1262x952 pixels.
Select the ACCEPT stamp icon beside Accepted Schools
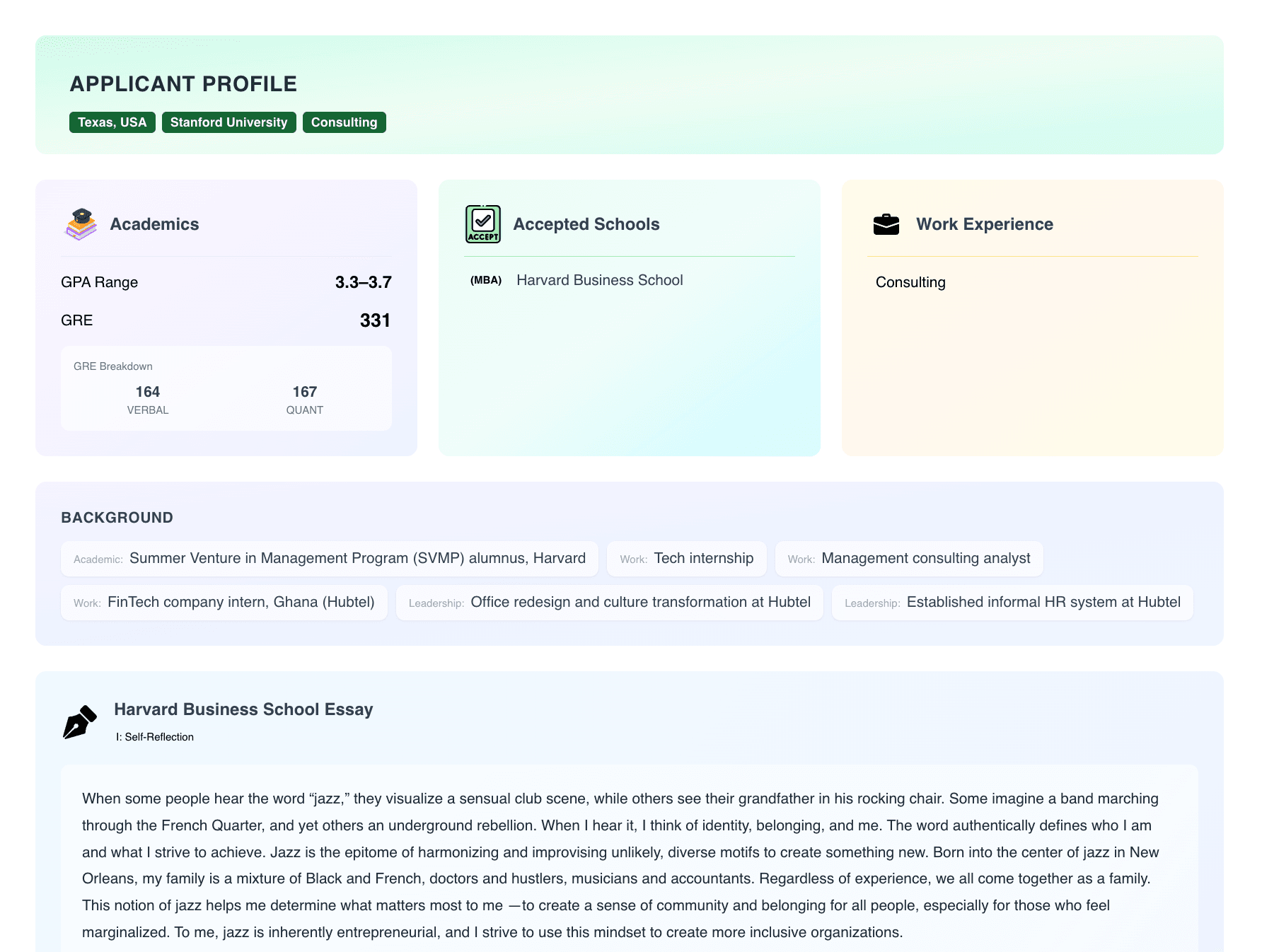coord(483,224)
